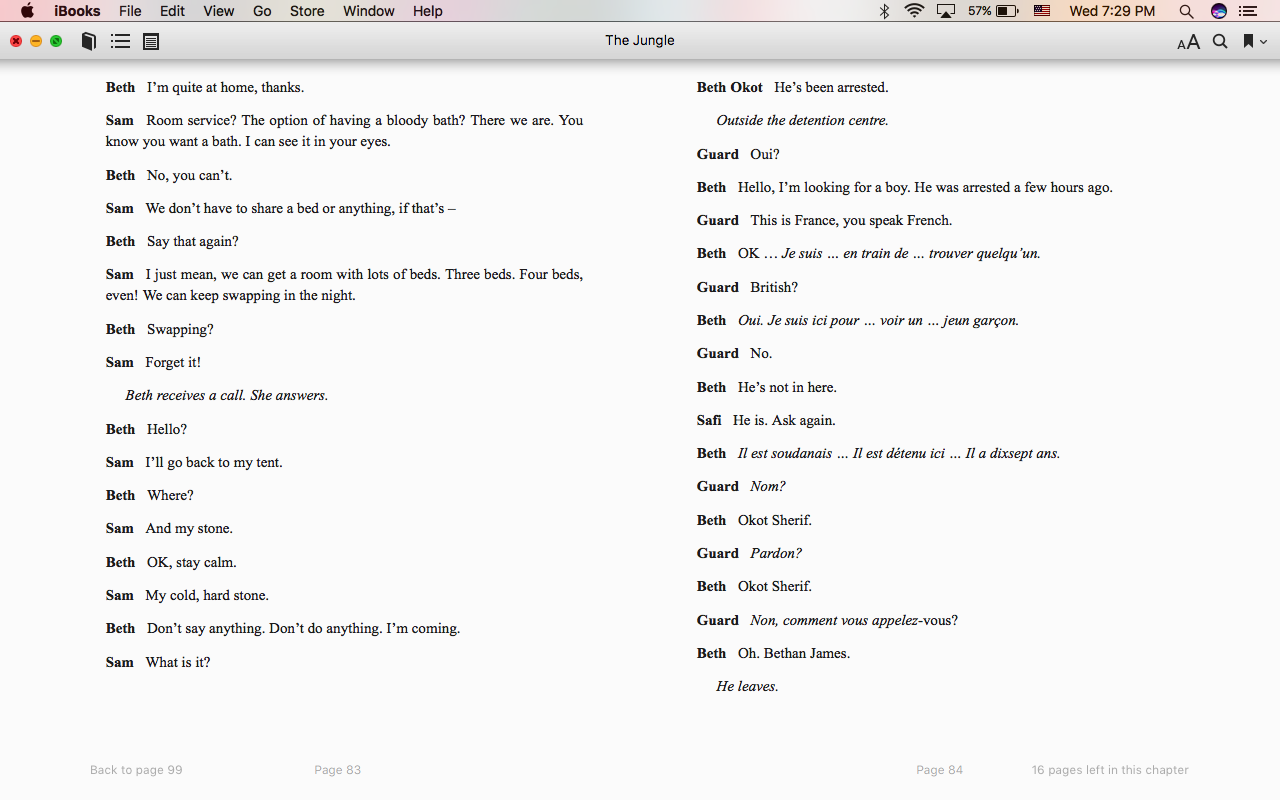Click the window title 'The Jungle'
The image size is (1280, 800).
pos(640,41)
